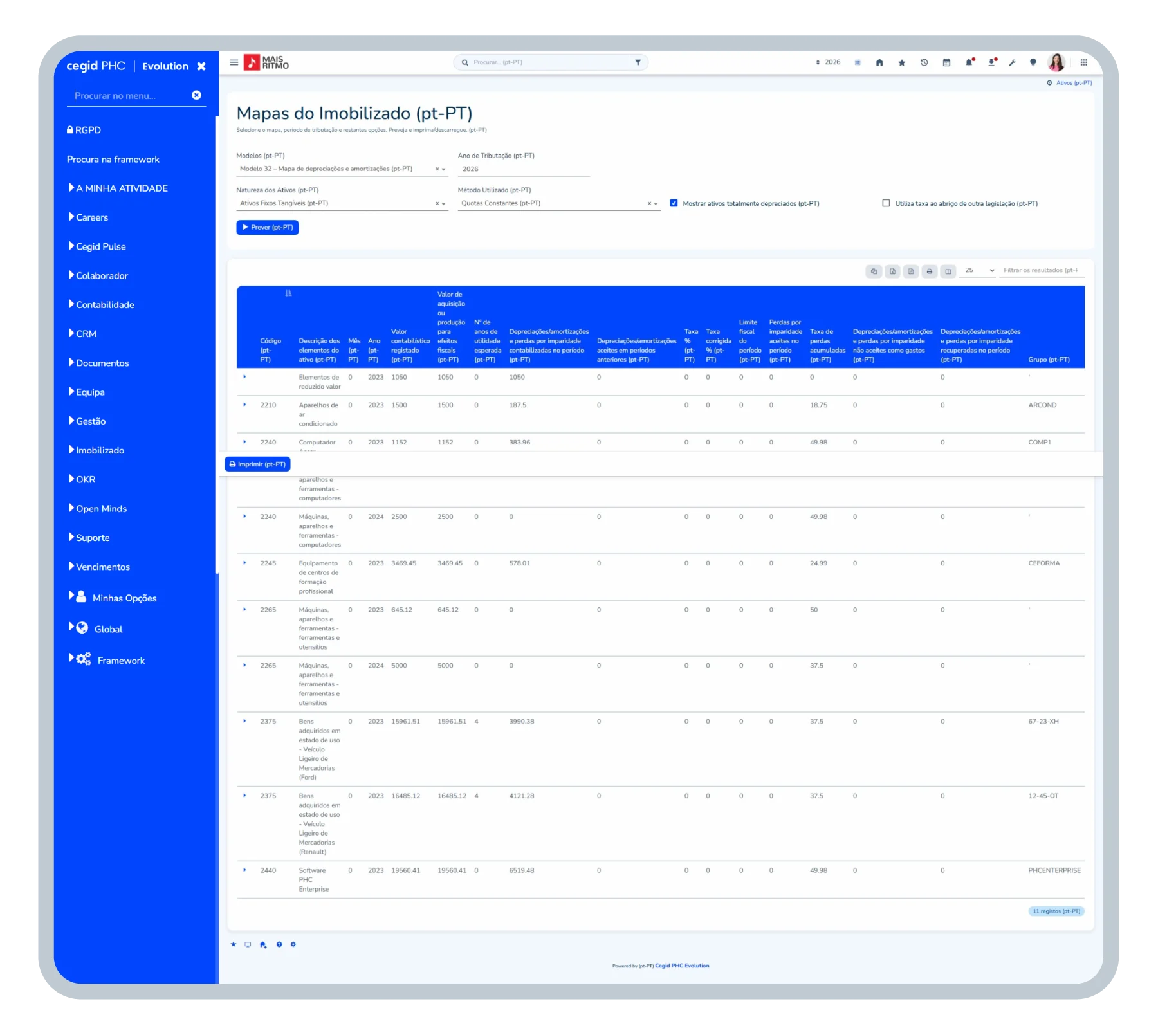Open the apps grid icon
1176x1035 pixels.
[1083, 62]
